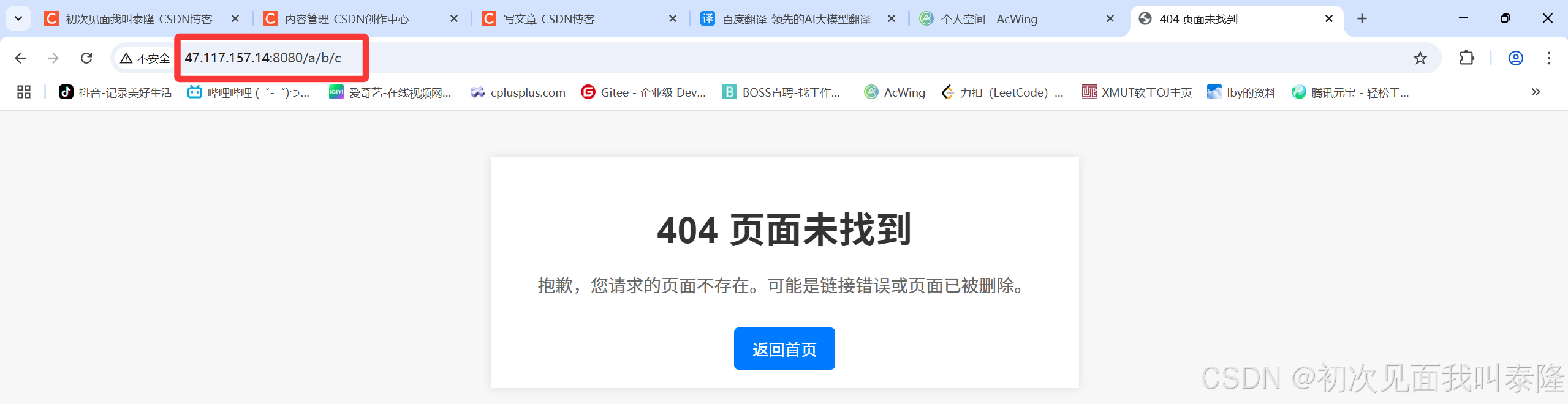Bookmark this page with the star icon
The width and height of the screenshot is (1568, 404).
click(1420, 58)
